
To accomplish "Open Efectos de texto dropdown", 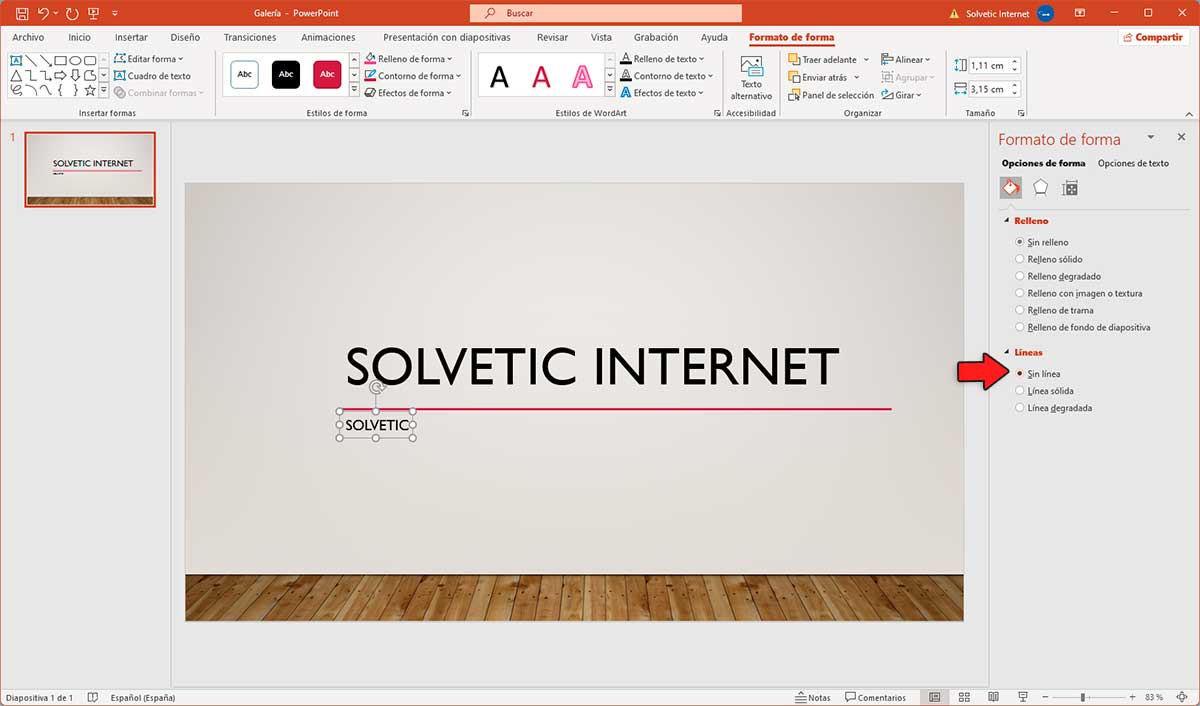I will (x=662, y=93).
